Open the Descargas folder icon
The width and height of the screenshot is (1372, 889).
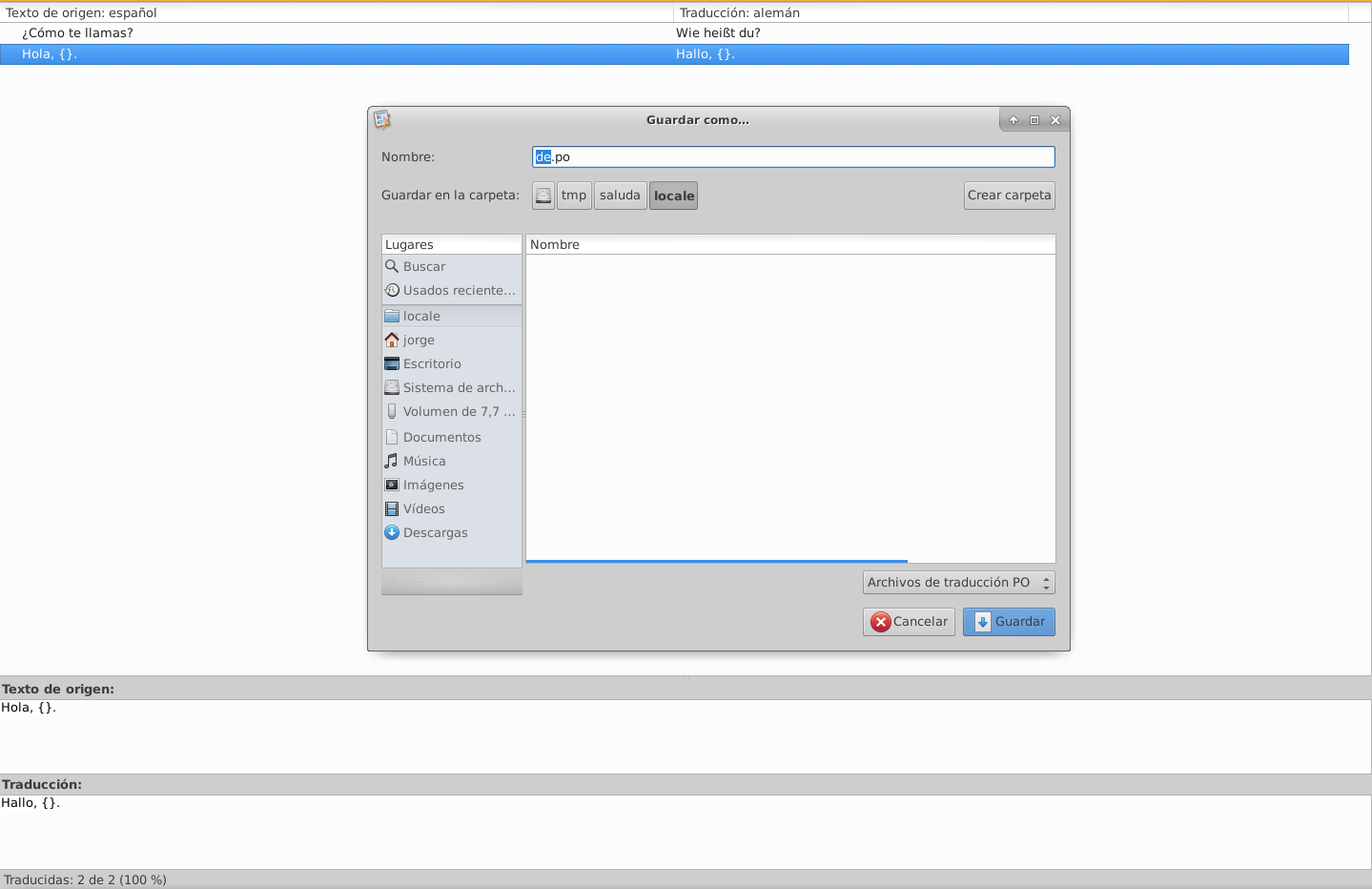coord(392,533)
